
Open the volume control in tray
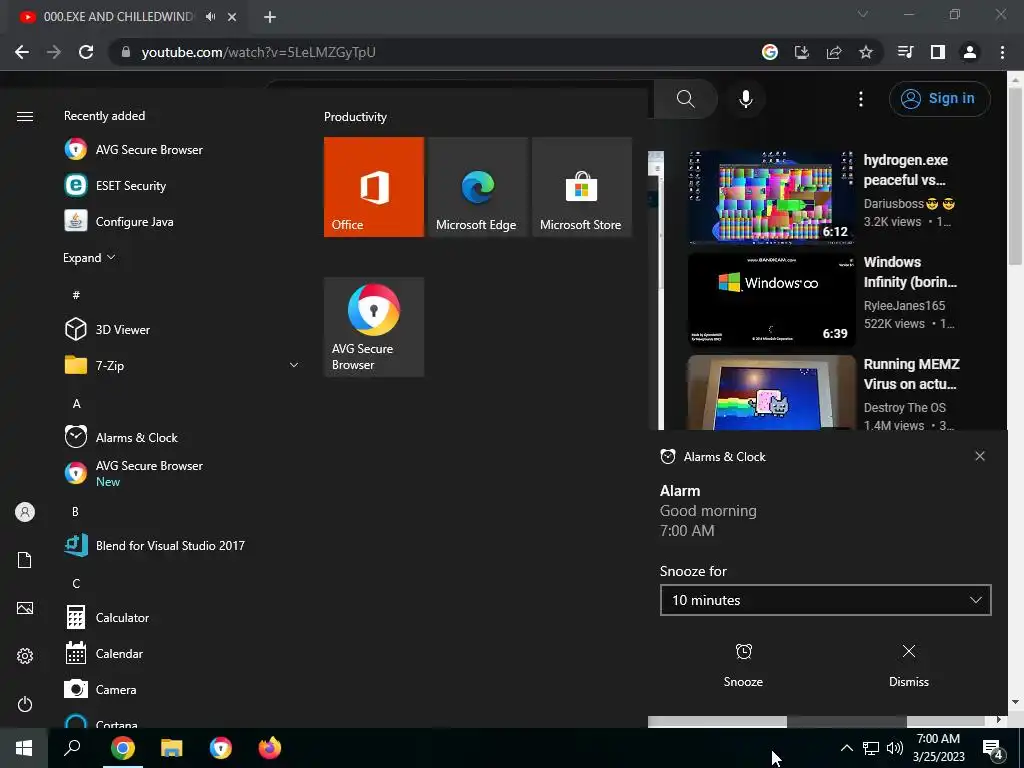pos(895,748)
